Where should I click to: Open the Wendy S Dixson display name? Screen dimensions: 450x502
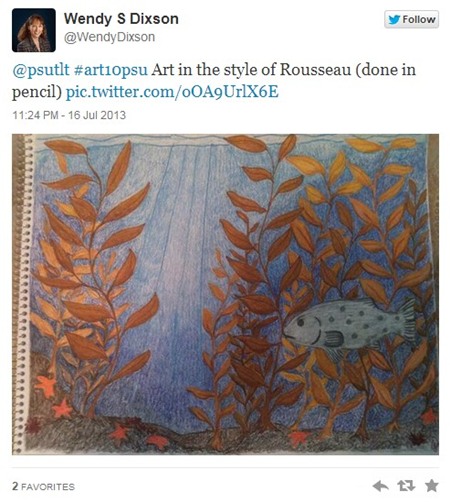coord(121,19)
